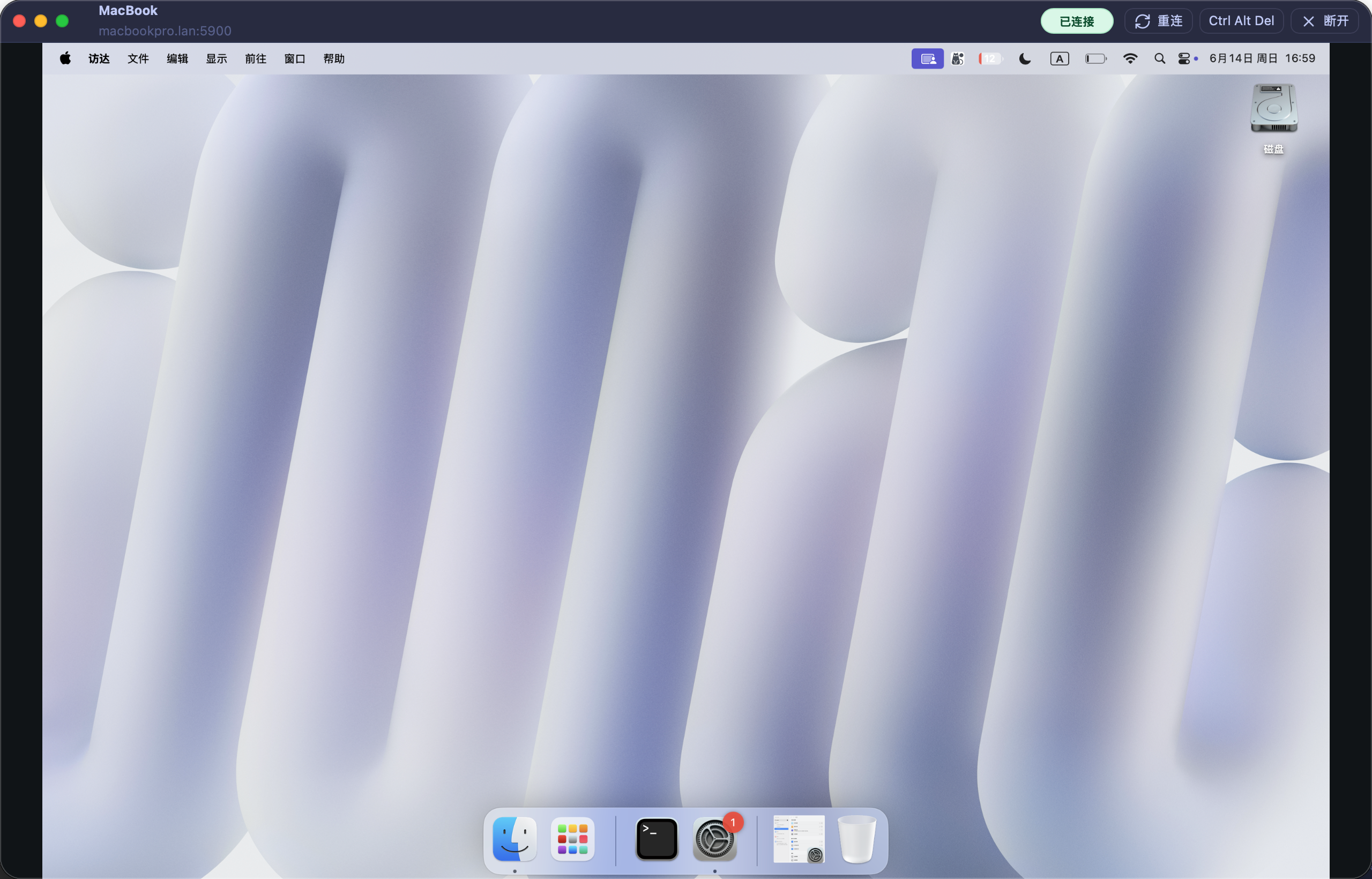Click the 已连接 status button
Viewport: 1372px width, 879px height.
(x=1077, y=21)
